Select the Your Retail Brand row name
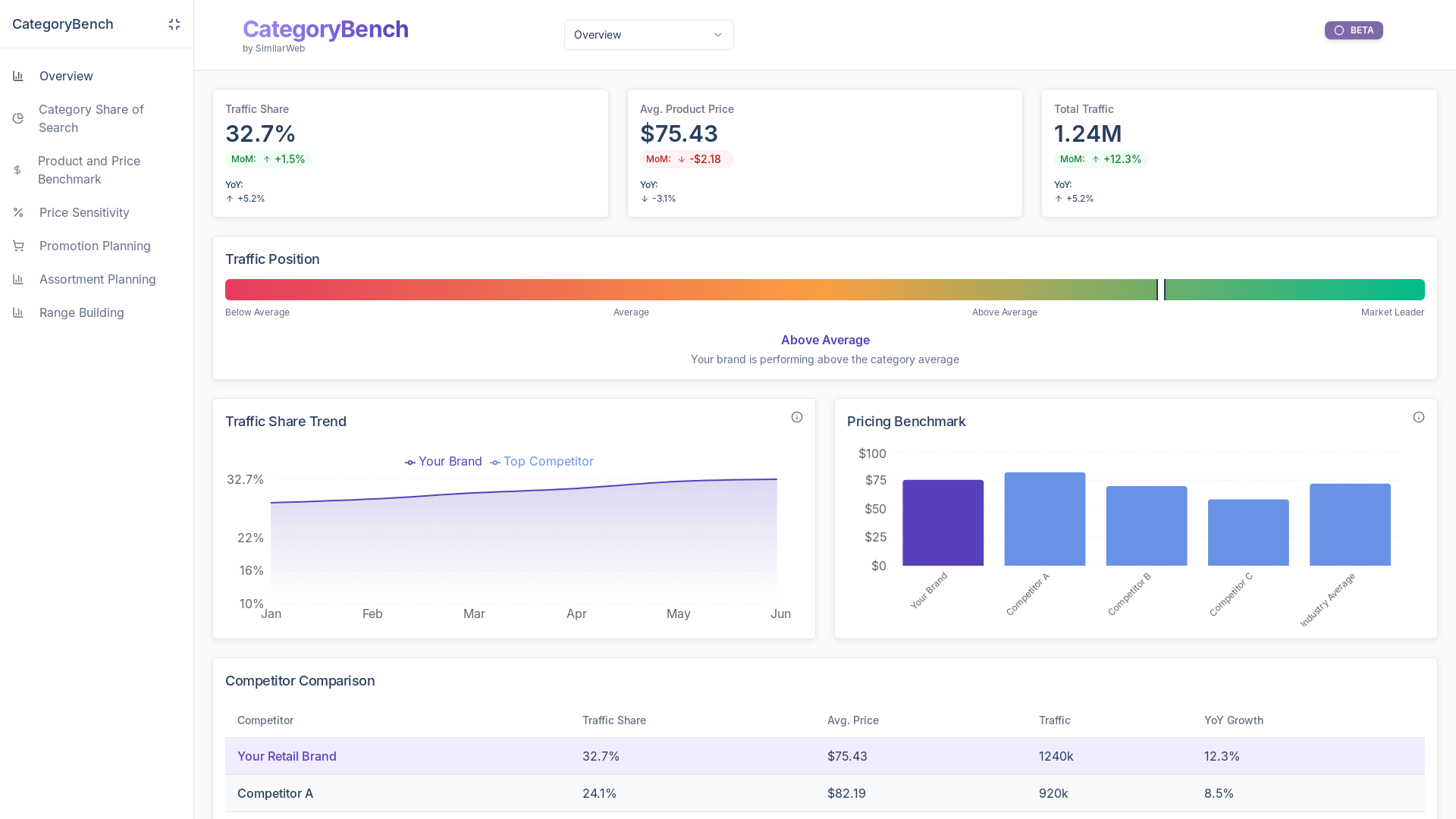This screenshot has height=819, width=1456. click(287, 756)
